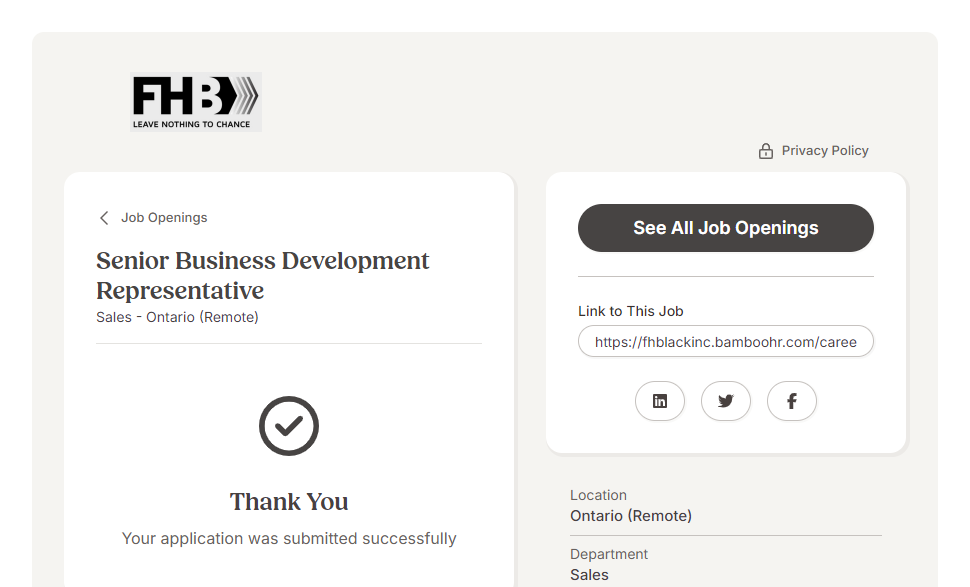Open the Privacy Policy link
Image resolution: width=970 pixels, height=587 pixels.
(825, 151)
